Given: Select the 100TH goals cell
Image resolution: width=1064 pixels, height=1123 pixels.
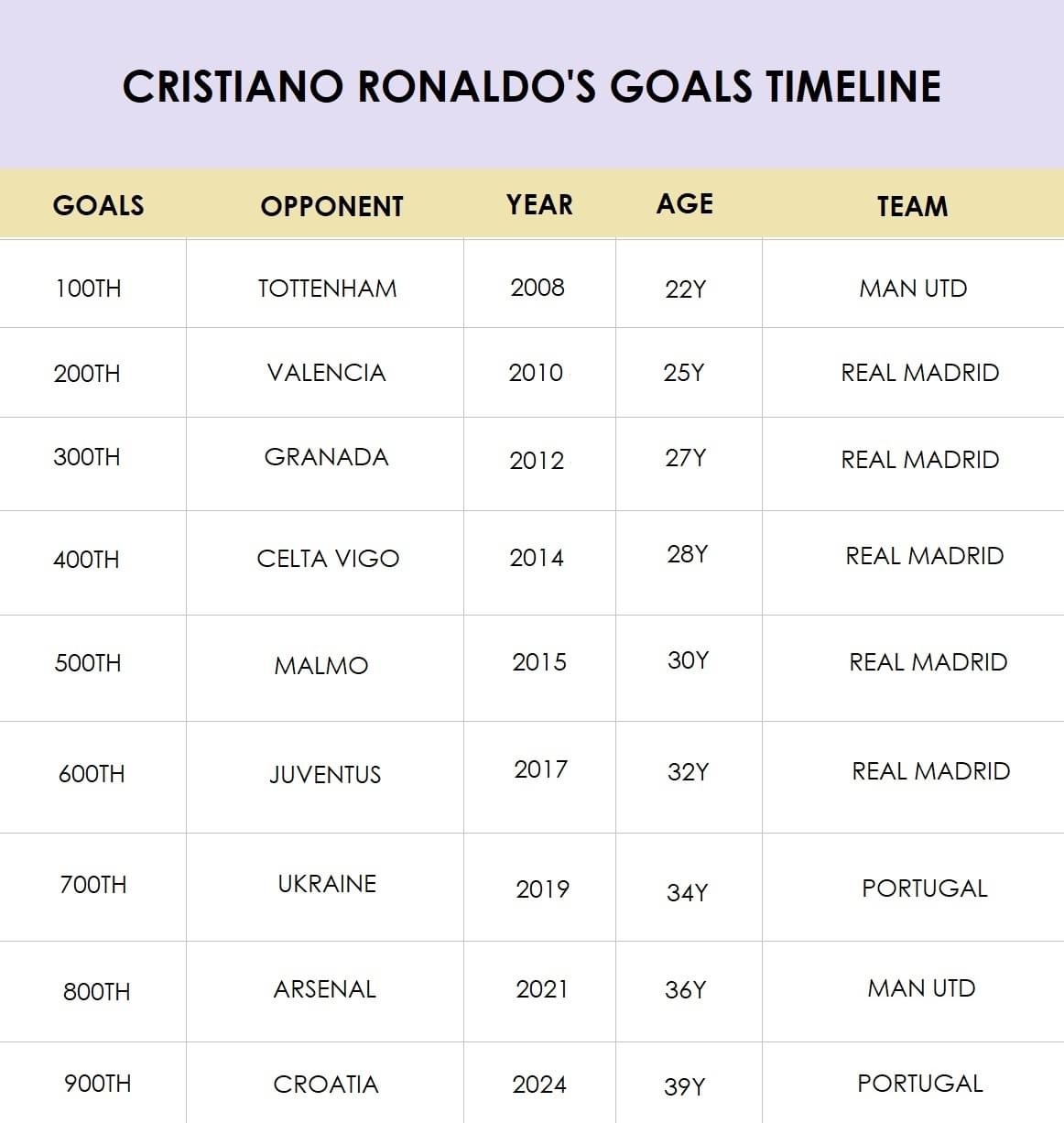Looking at the screenshot, I should click(x=88, y=289).
